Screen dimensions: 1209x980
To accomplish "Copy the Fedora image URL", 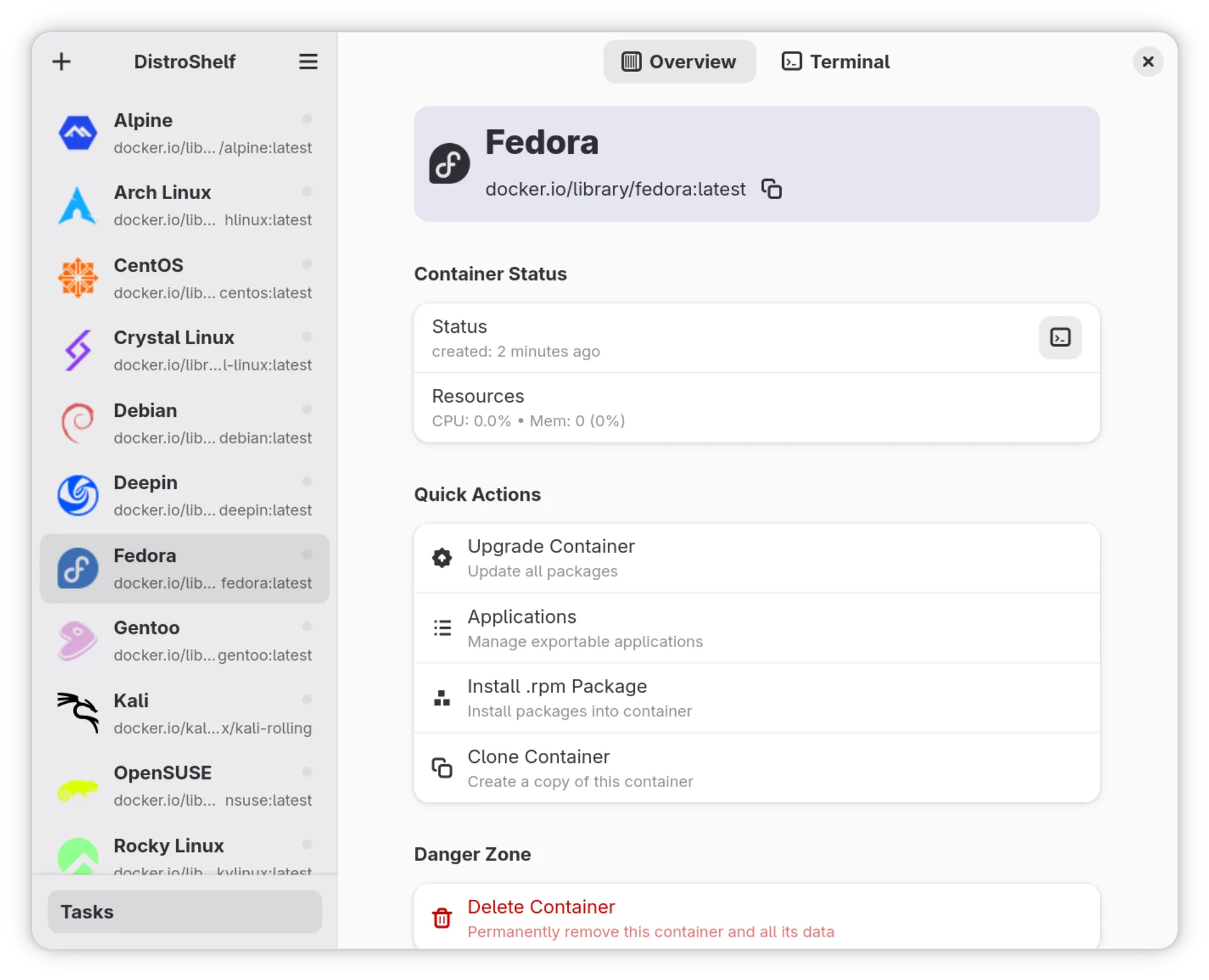I will coord(771,189).
